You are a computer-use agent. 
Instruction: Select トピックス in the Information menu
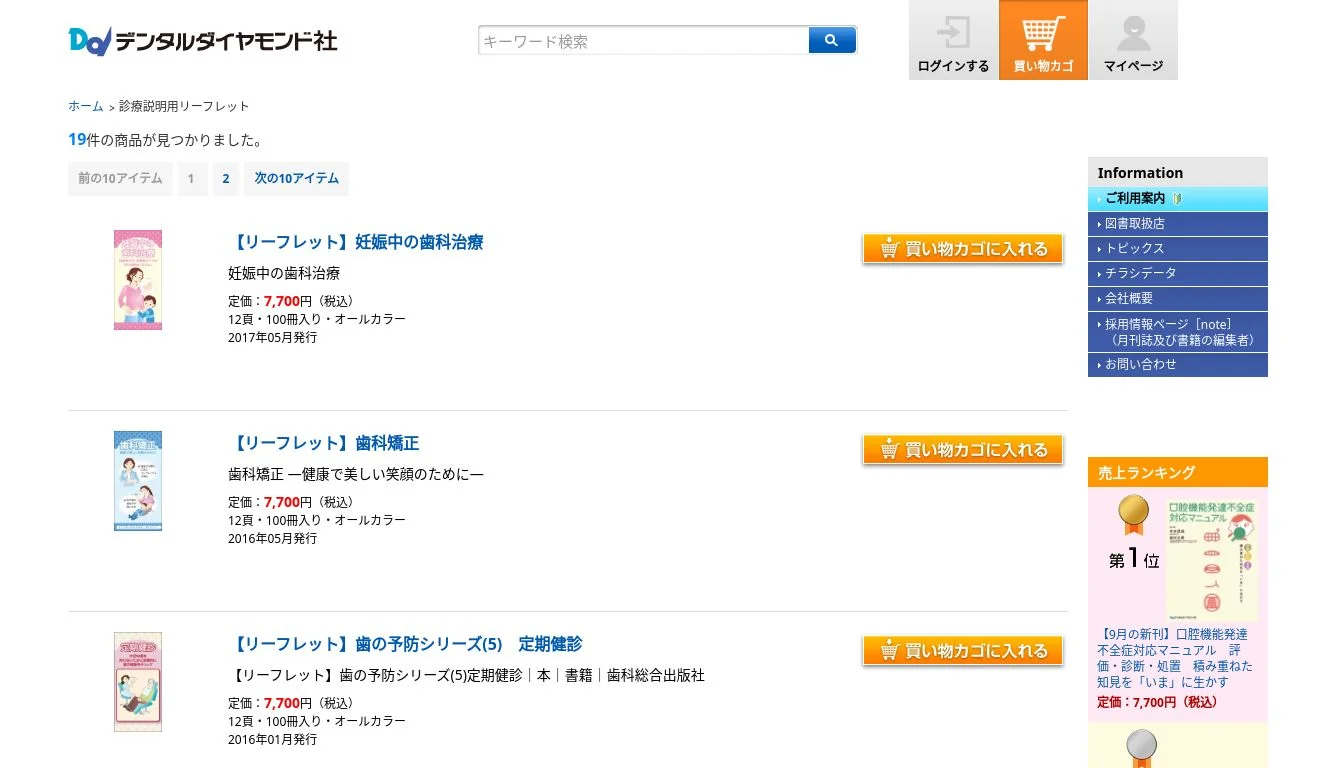[x=1134, y=249]
